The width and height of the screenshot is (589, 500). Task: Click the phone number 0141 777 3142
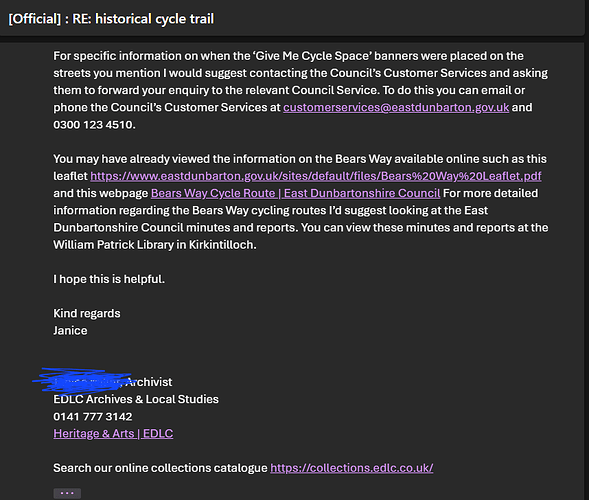[93, 417]
